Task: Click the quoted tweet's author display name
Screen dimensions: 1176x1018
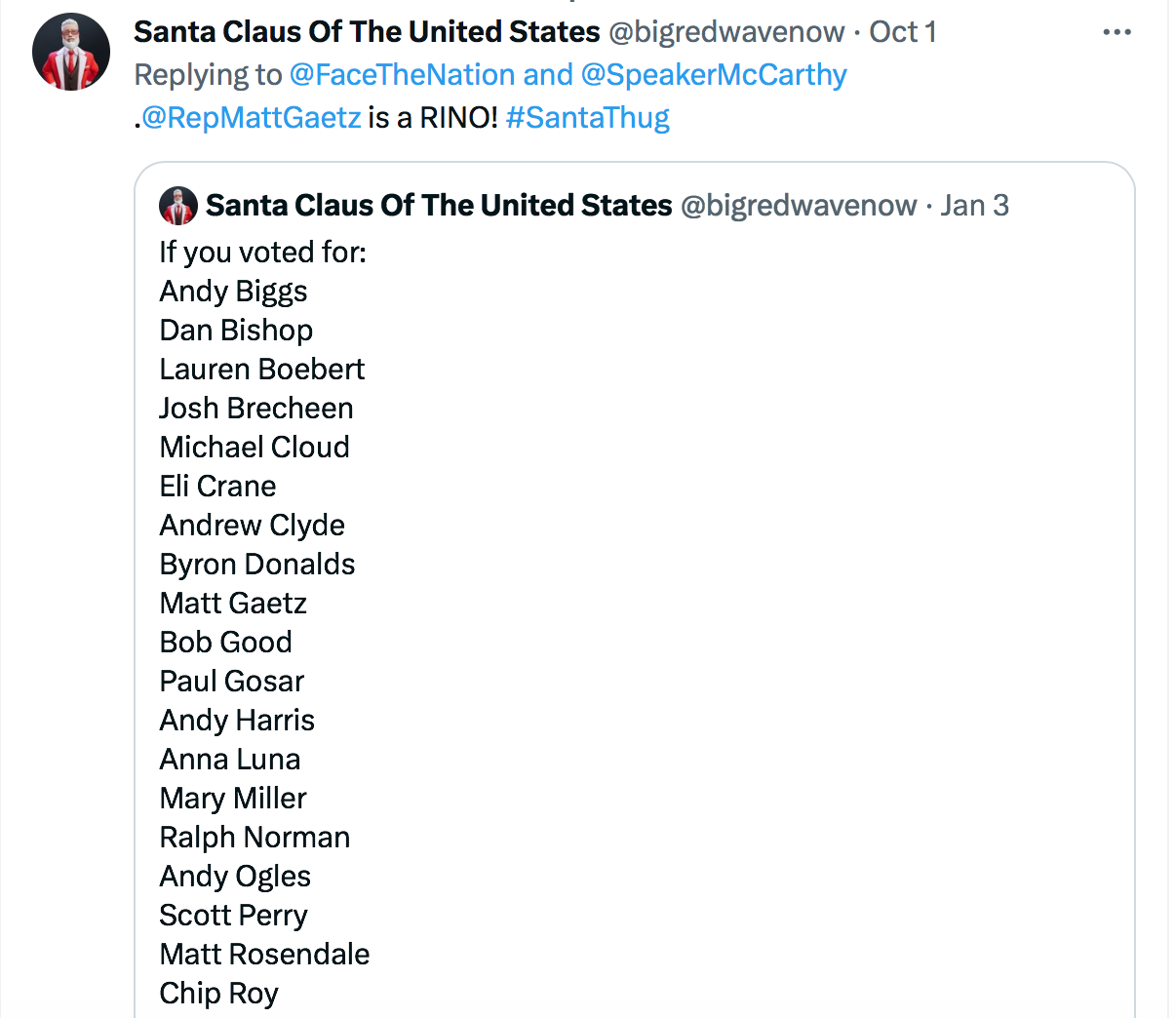Action: [439, 206]
